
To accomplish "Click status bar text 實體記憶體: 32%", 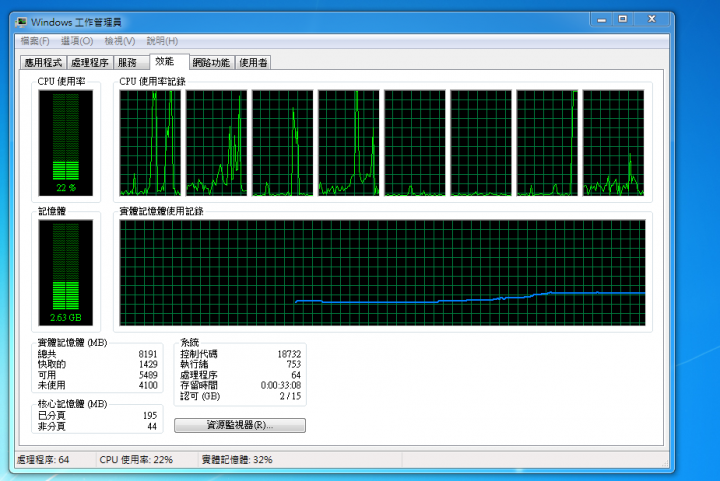I will point(237,459).
